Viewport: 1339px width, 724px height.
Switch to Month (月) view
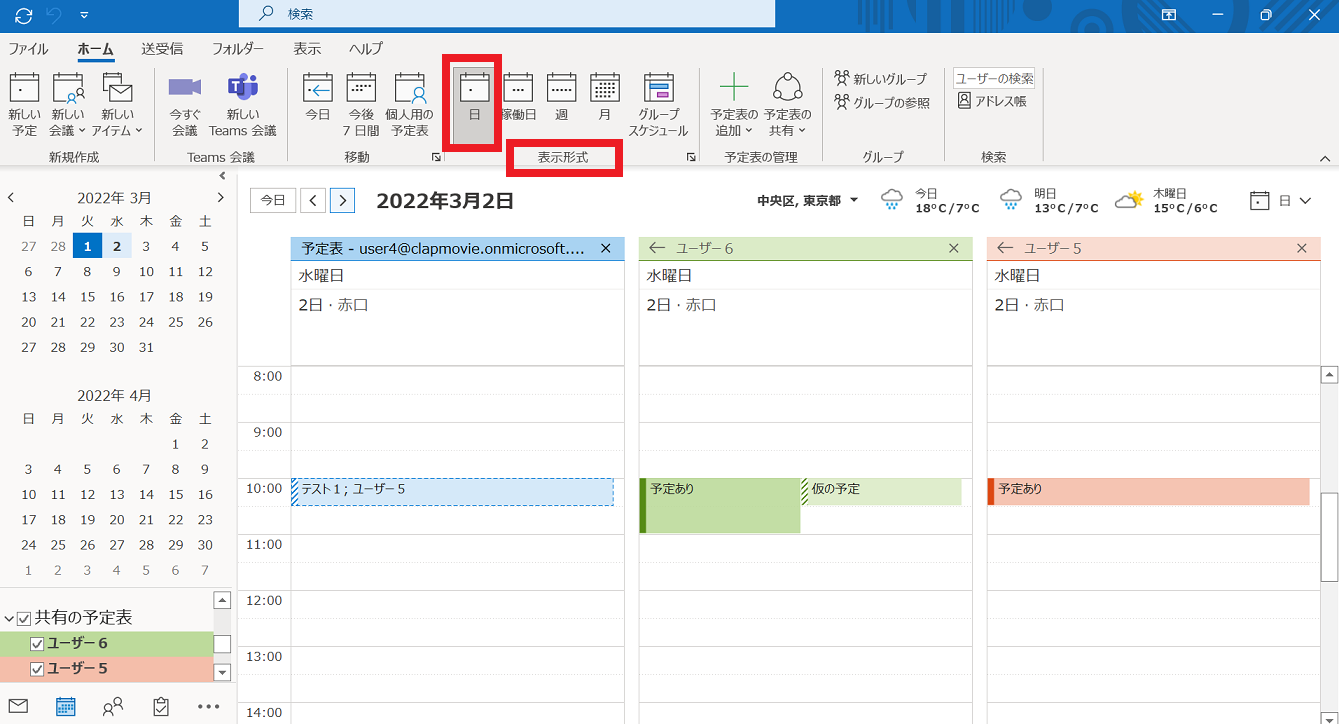click(x=604, y=98)
